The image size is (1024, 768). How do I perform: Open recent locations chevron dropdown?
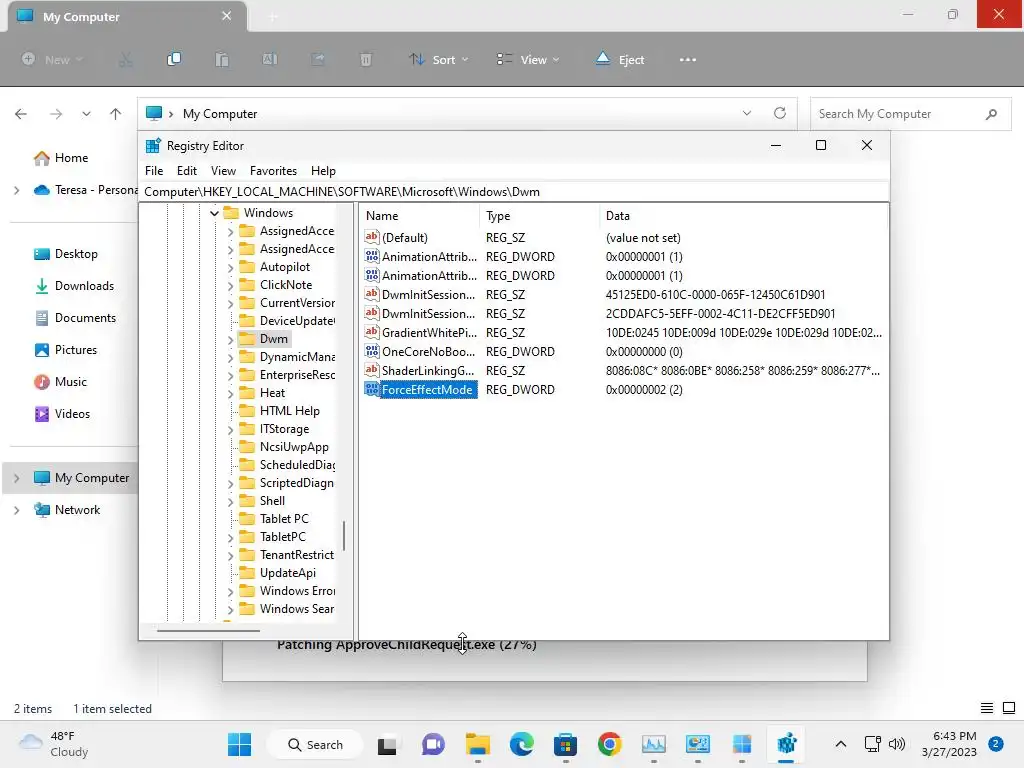click(86, 114)
